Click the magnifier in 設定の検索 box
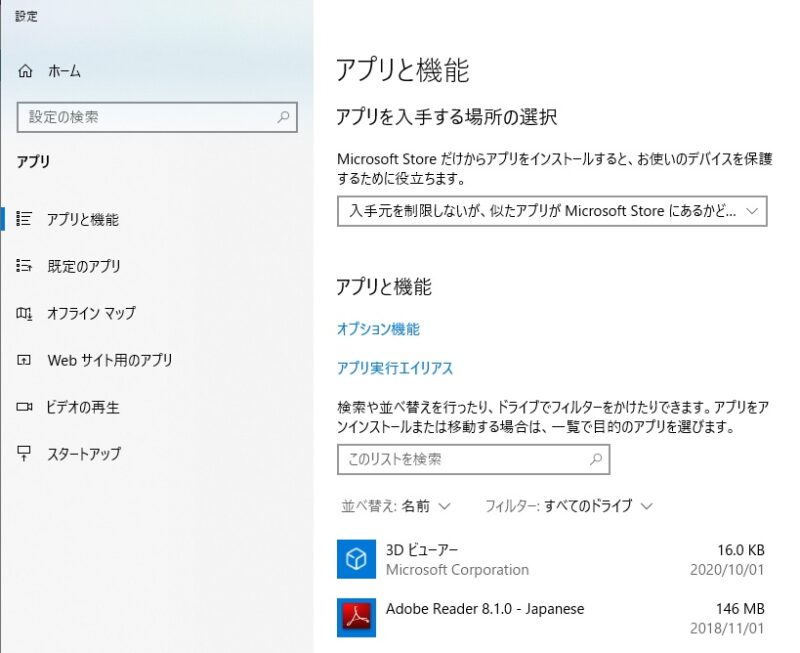This screenshot has height=653, width=800. coord(283,117)
